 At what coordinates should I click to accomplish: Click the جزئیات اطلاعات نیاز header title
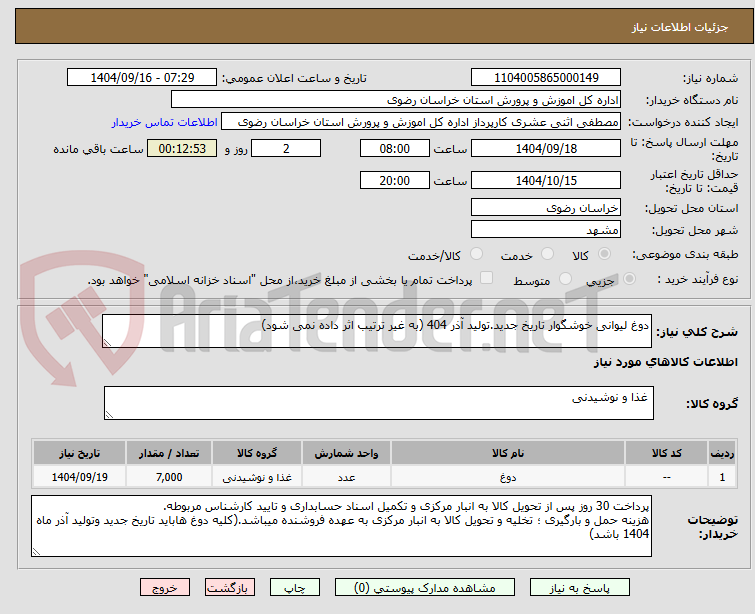pyautogui.click(x=680, y=27)
